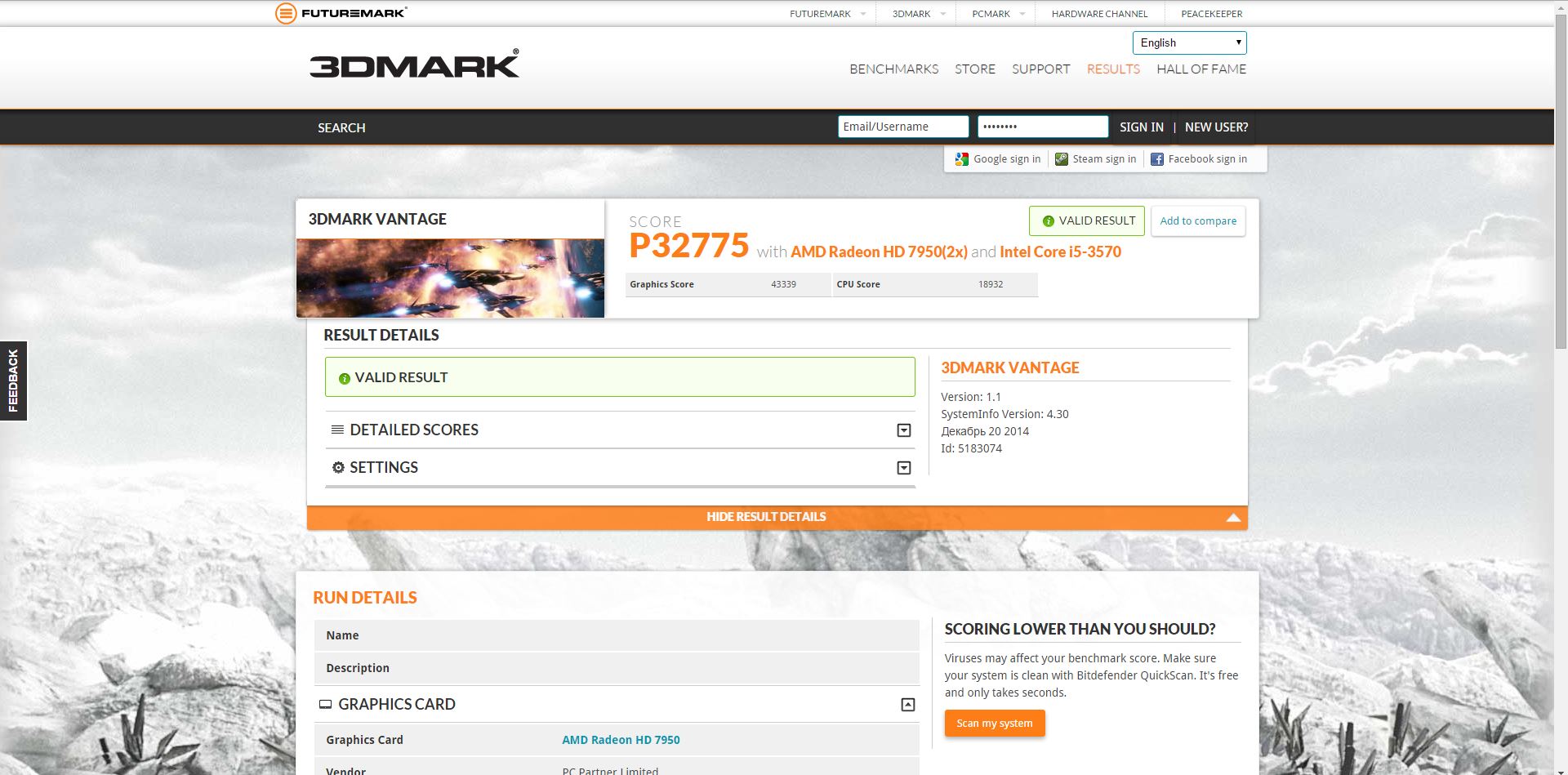Screen dimensions: 1568x775
Task: Click the 3DMark Vantage benchmark thumbnail image
Action: (x=450, y=278)
